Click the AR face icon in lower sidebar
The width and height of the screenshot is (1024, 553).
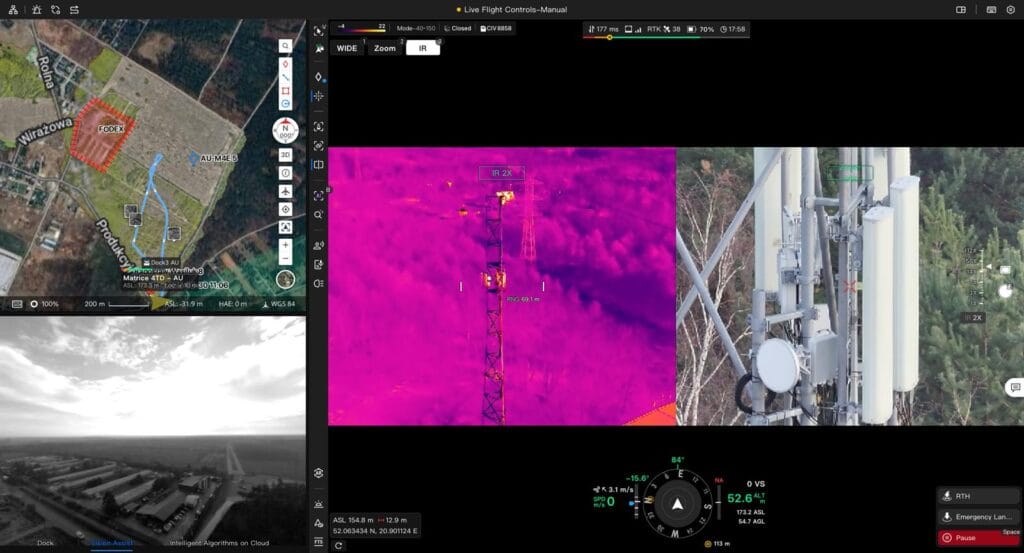coord(319,473)
